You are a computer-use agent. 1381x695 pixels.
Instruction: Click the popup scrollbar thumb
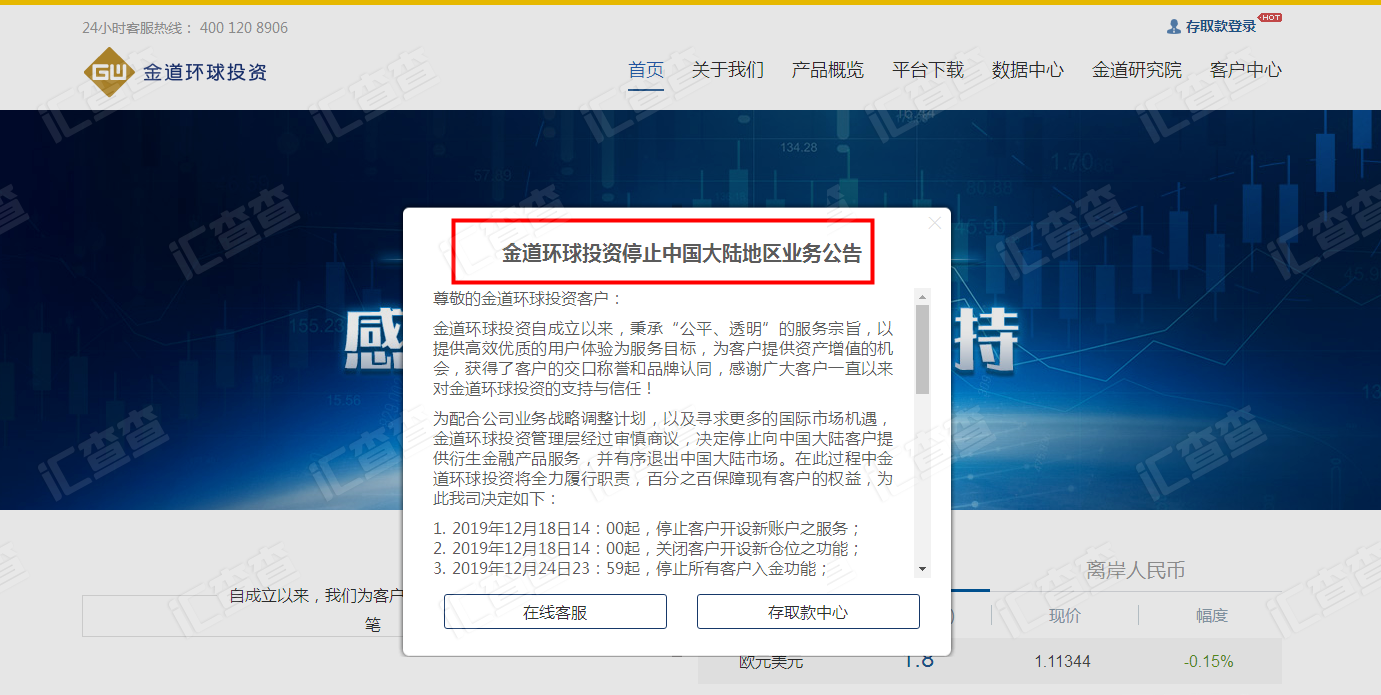click(x=923, y=349)
